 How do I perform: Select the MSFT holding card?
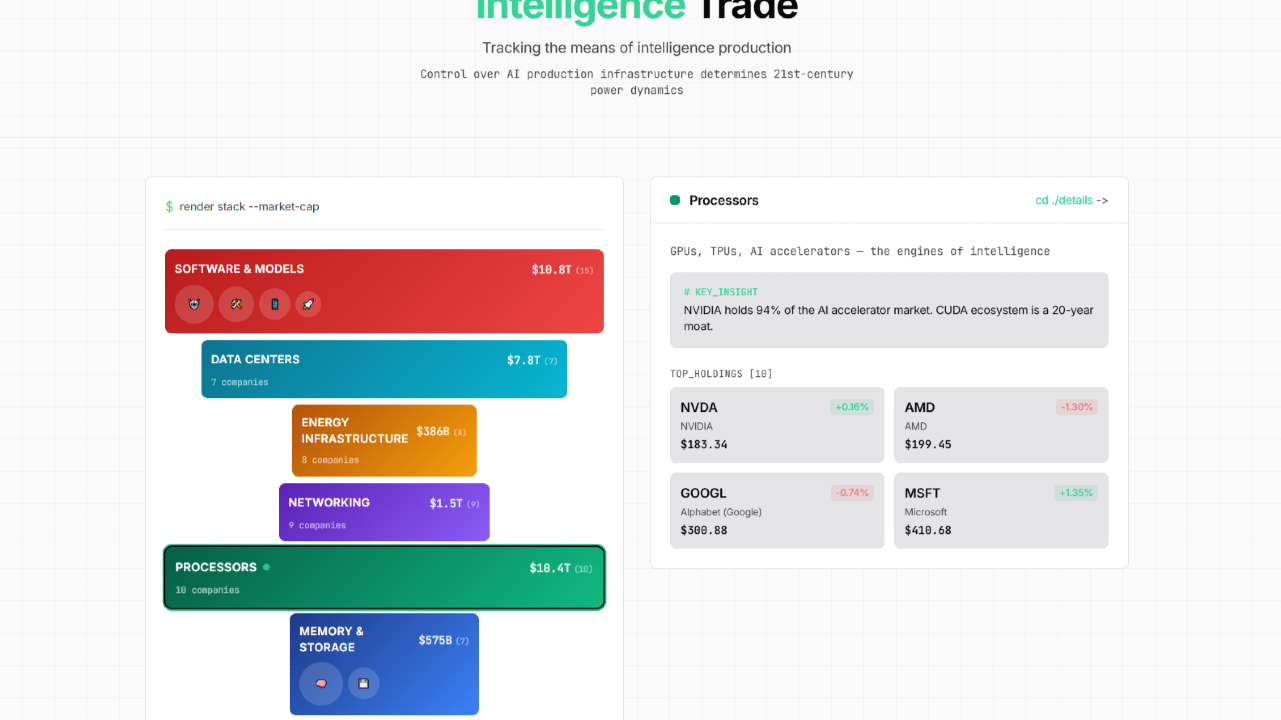[1001, 510]
